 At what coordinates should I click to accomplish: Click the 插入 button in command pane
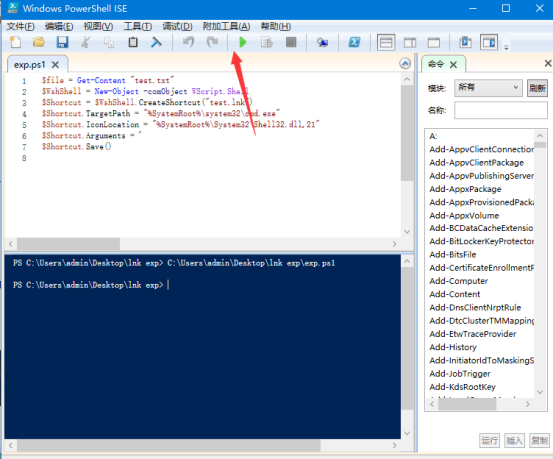coord(514,440)
